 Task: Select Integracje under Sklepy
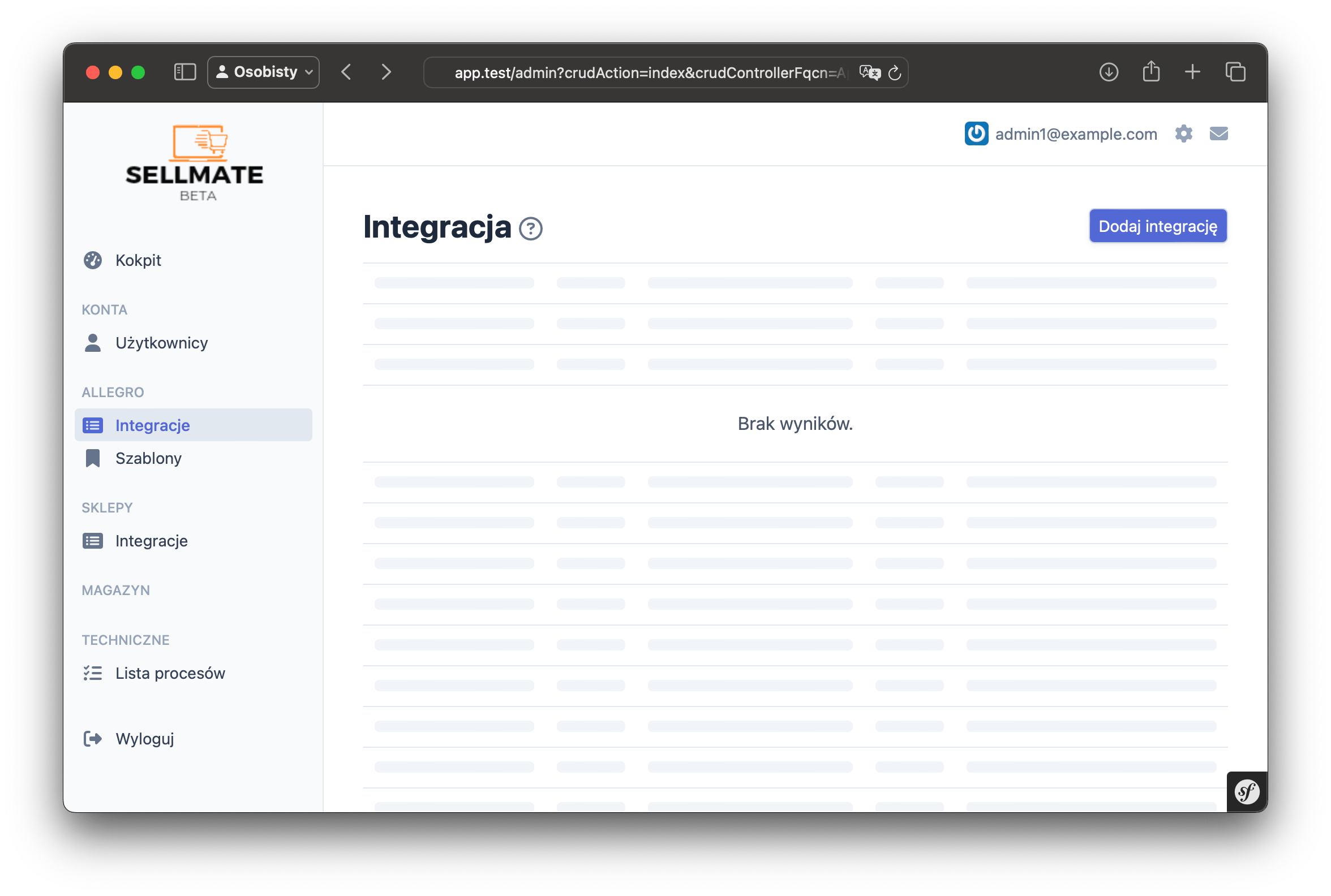(x=193, y=541)
